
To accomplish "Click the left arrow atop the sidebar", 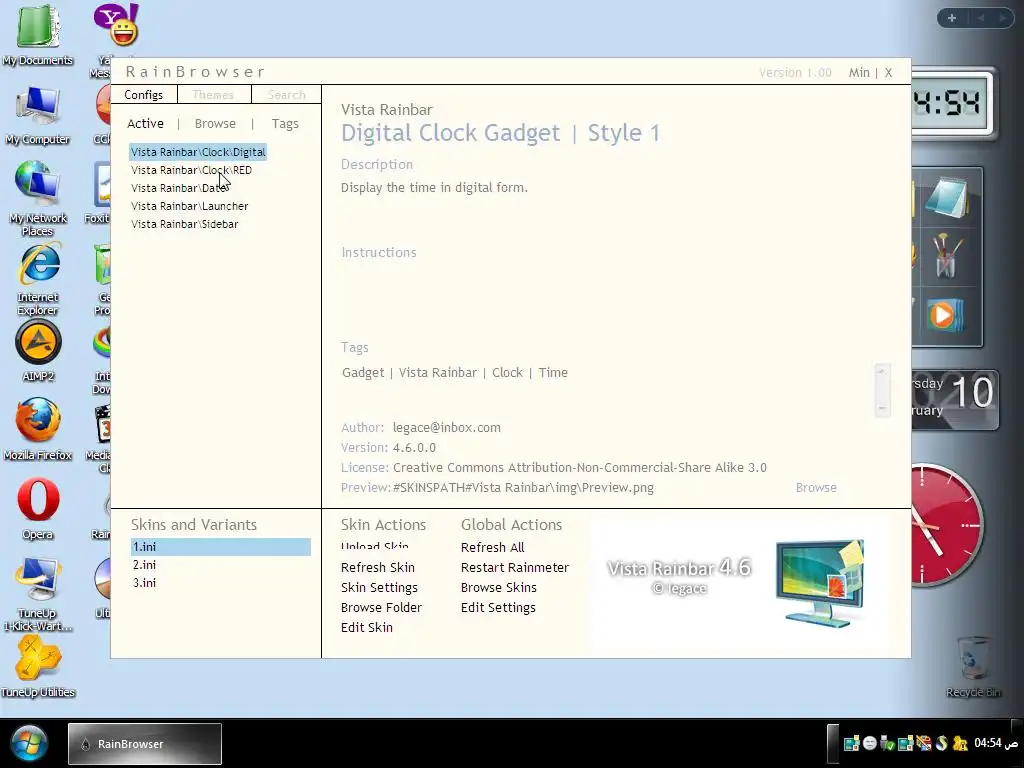I will pos(980,18).
